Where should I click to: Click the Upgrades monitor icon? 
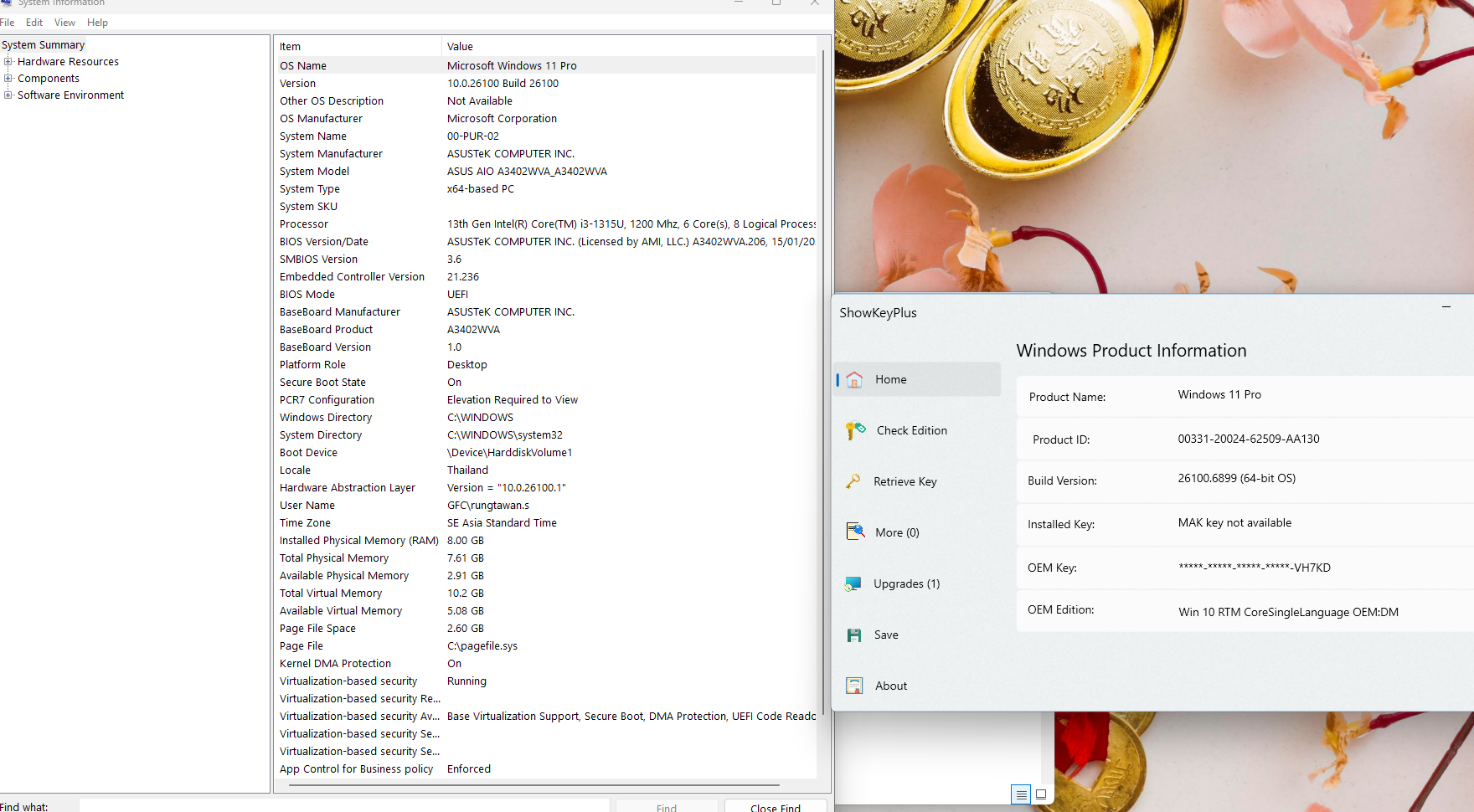[x=853, y=583]
